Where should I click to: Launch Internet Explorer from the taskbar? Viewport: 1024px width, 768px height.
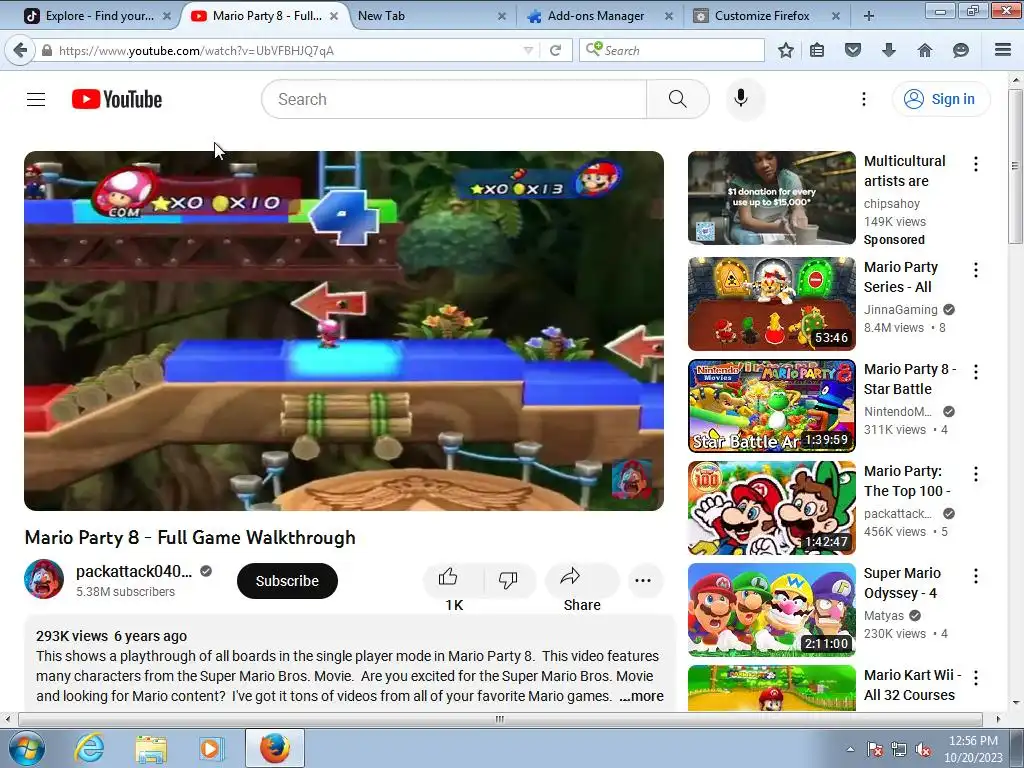pyautogui.click(x=89, y=748)
